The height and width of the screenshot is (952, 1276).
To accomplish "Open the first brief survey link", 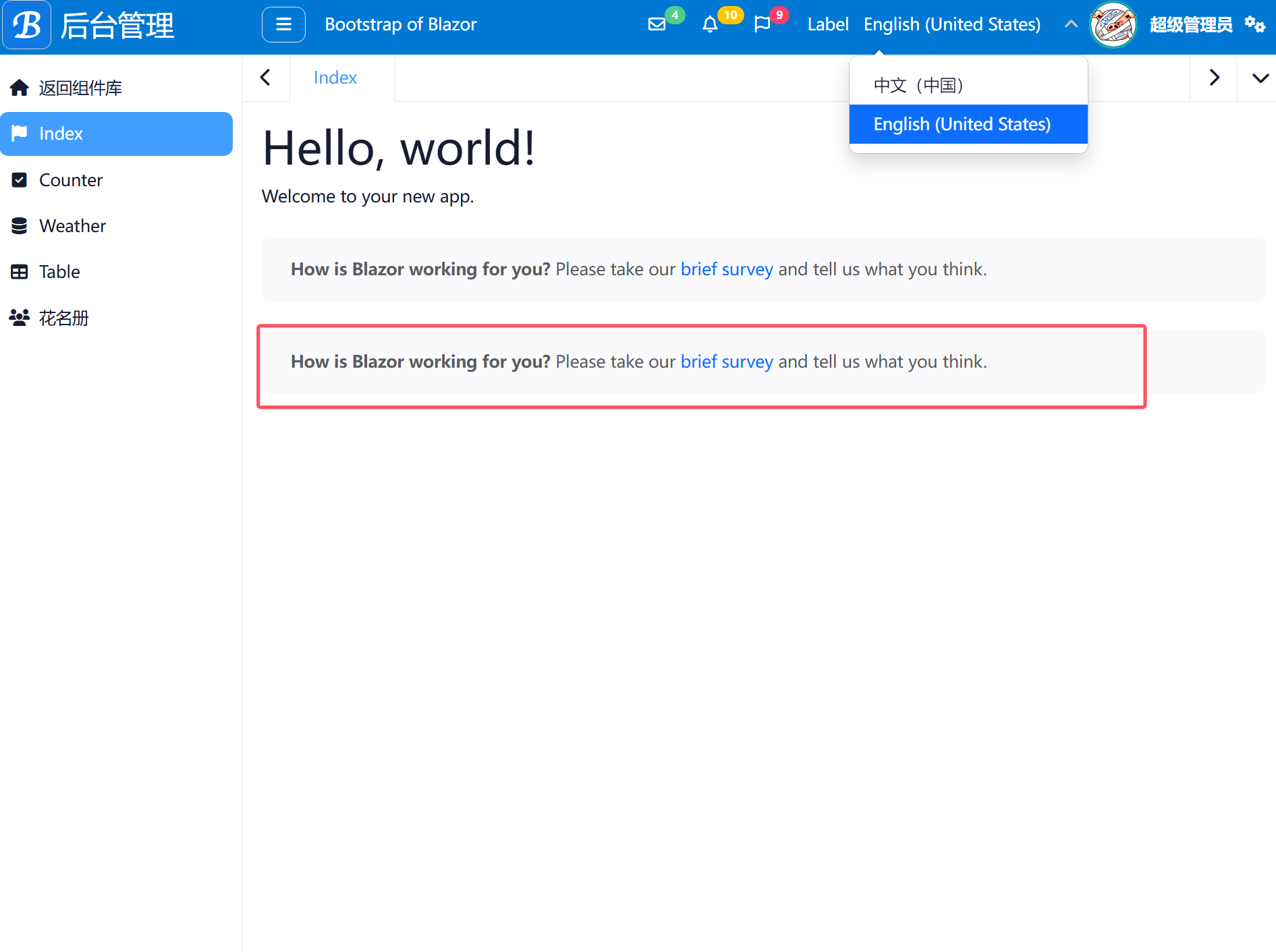I will [726, 269].
